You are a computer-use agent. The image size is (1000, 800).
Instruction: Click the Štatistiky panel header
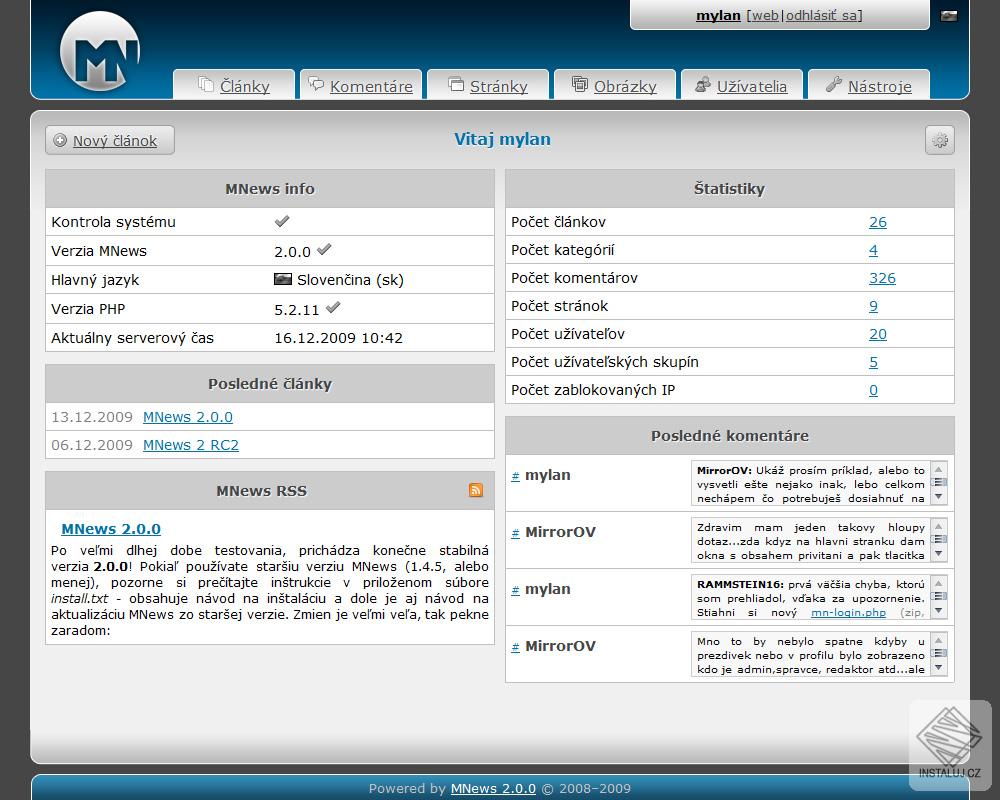pos(730,189)
